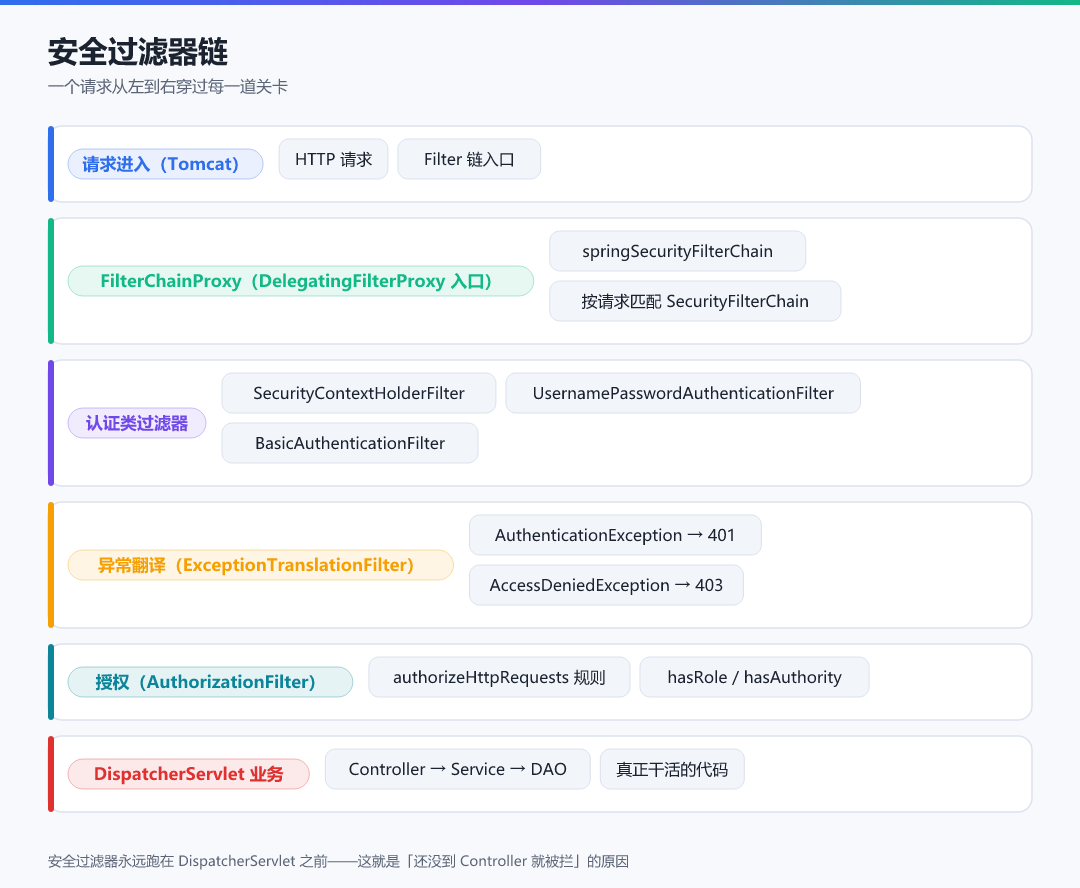Click the DispatcherServlet 业务 red label
This screenshot has width=1080, height=888.
pyautogui.click(x=189, y=774)
